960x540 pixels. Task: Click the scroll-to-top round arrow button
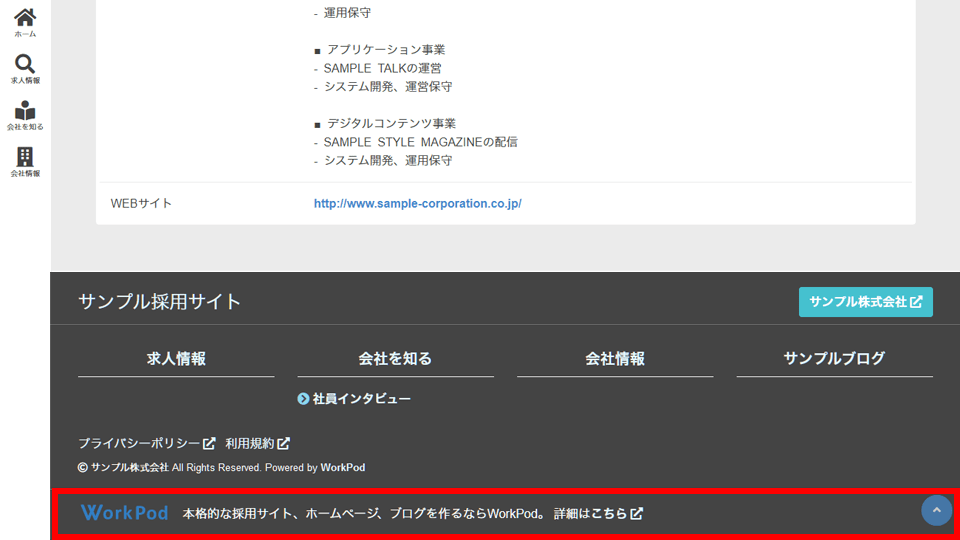[x=936, y=510]
